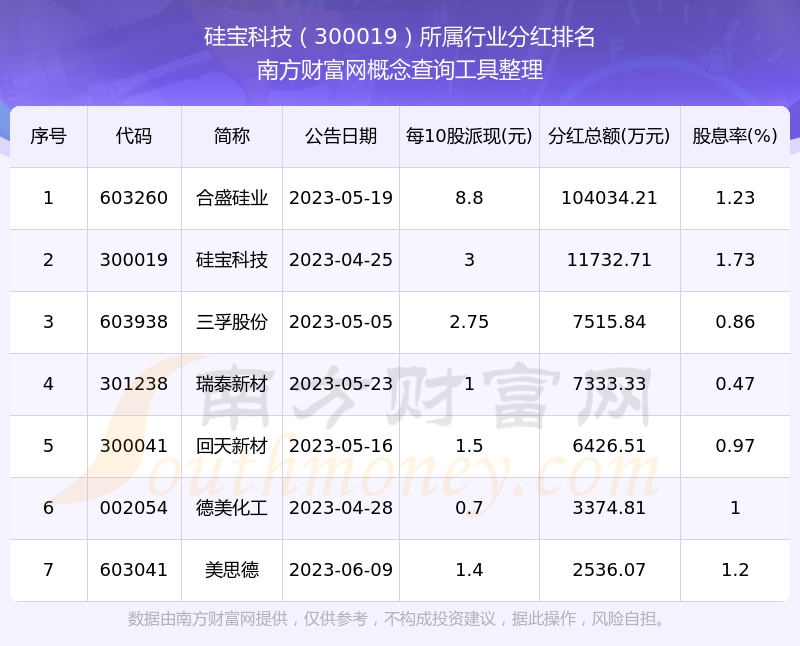
Task: Click the 股息率(%) column header
Action: [x=735, y=136]
